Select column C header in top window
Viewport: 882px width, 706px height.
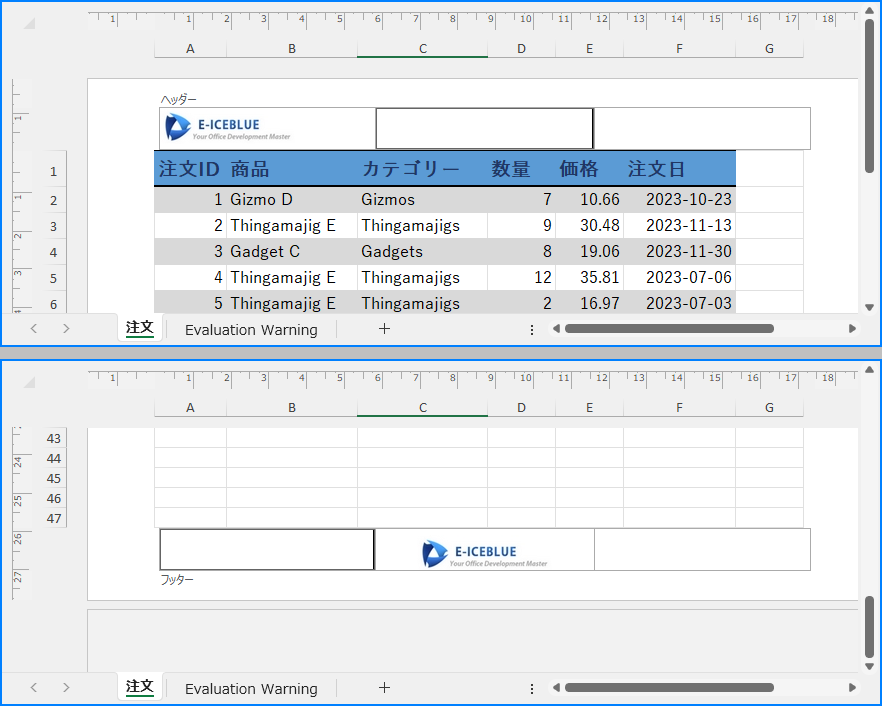[422, 48]
